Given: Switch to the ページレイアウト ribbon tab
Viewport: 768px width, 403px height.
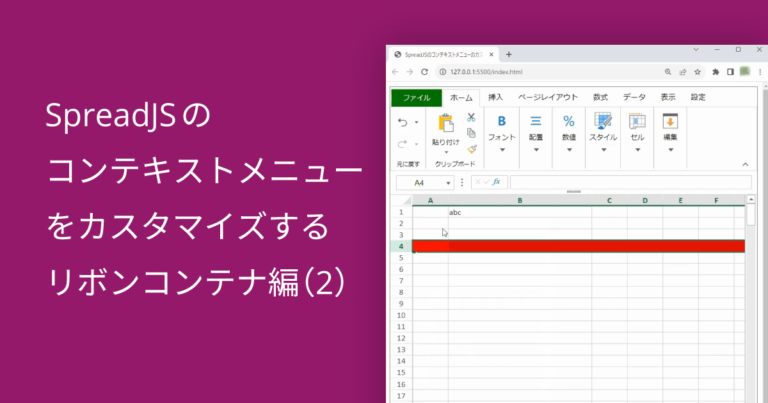Looking at the screenshot, I should point(548,97).
